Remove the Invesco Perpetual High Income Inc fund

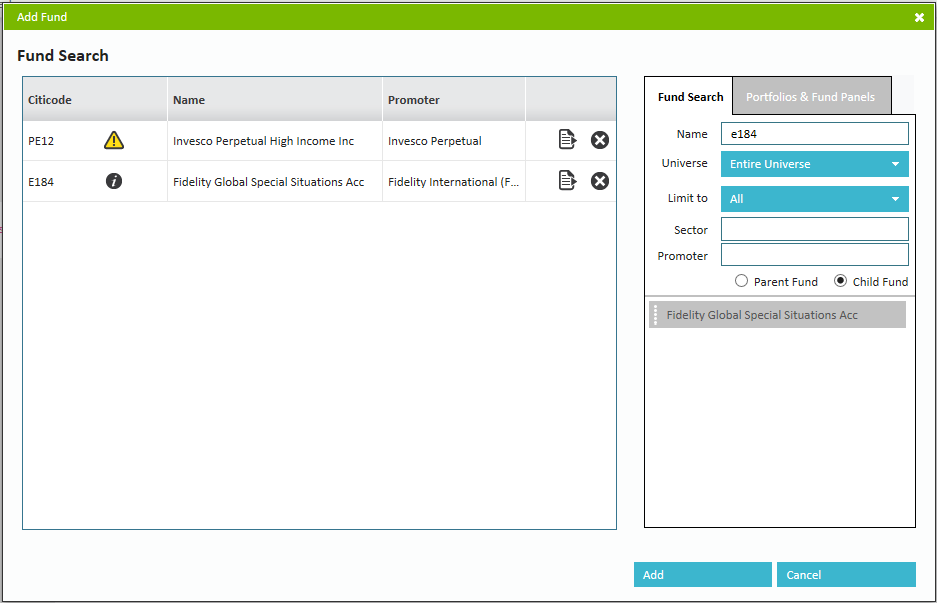(x=599, y=140)
